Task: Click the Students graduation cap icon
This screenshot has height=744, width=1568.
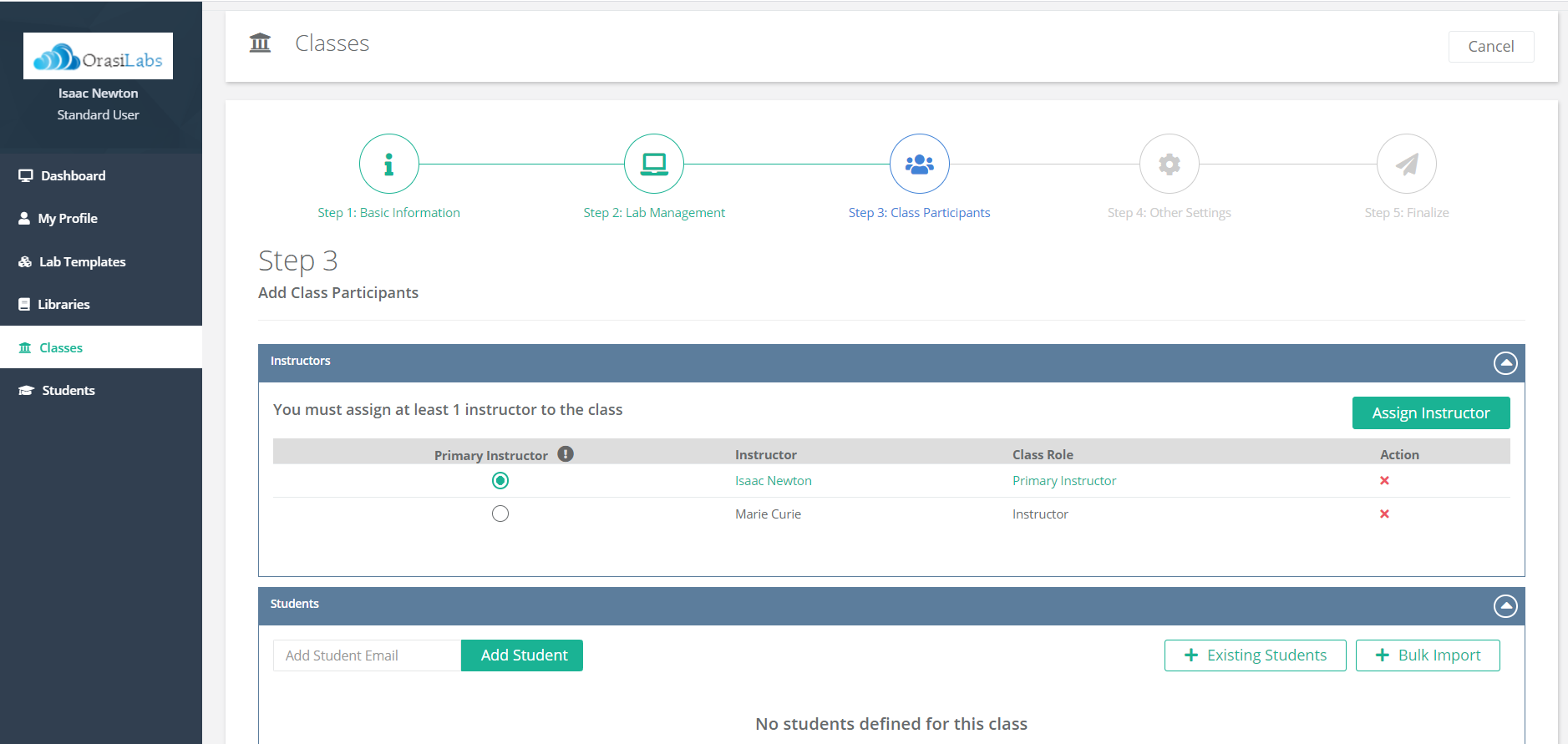Action: (x=26, y=390)
